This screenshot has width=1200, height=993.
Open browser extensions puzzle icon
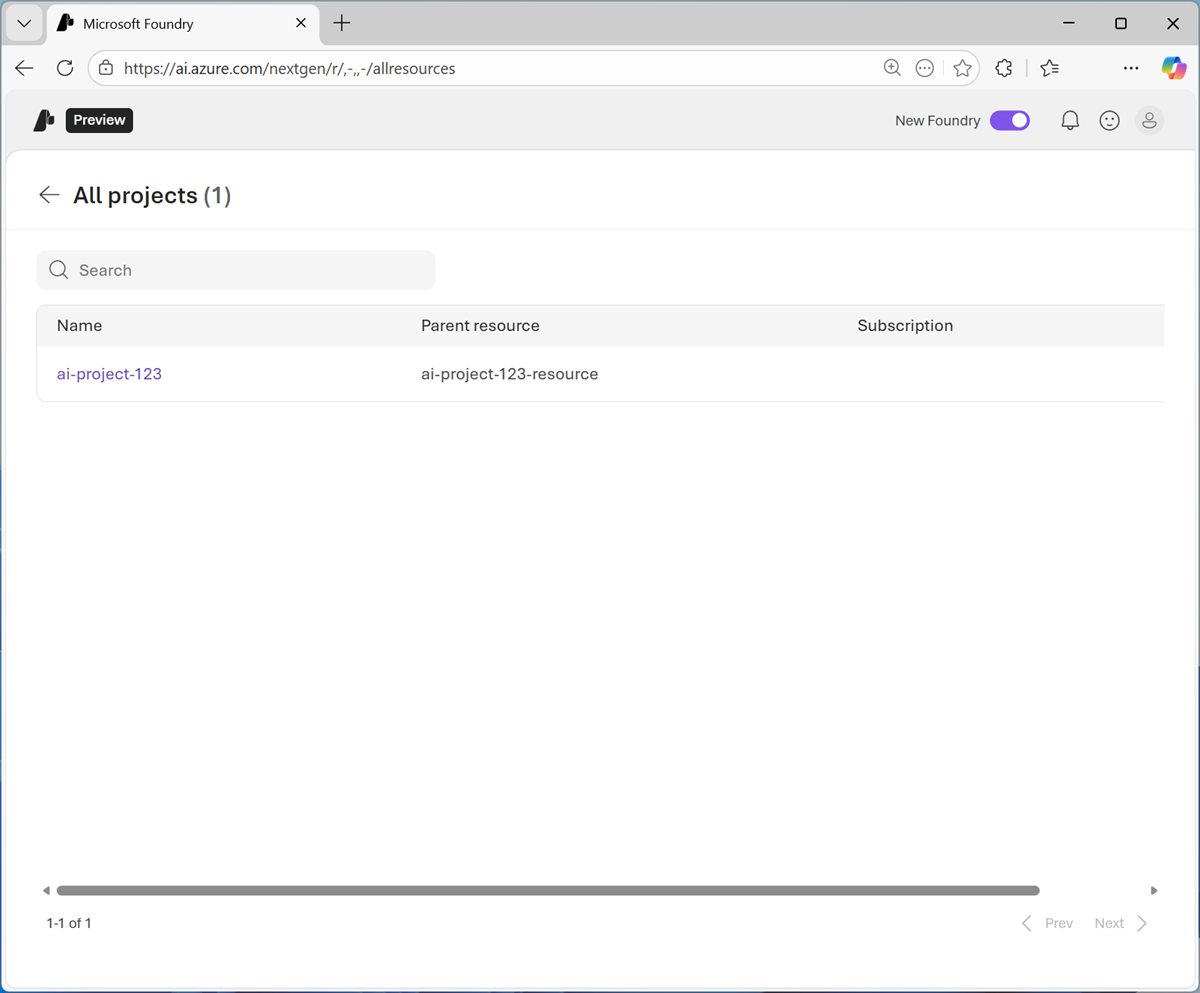(1004, 68)
